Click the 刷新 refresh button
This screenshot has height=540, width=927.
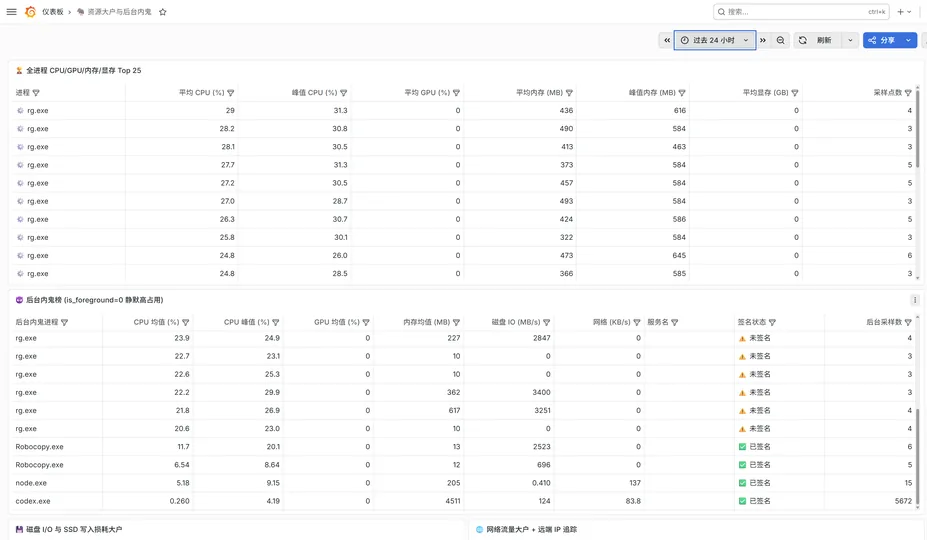point(818,40)
